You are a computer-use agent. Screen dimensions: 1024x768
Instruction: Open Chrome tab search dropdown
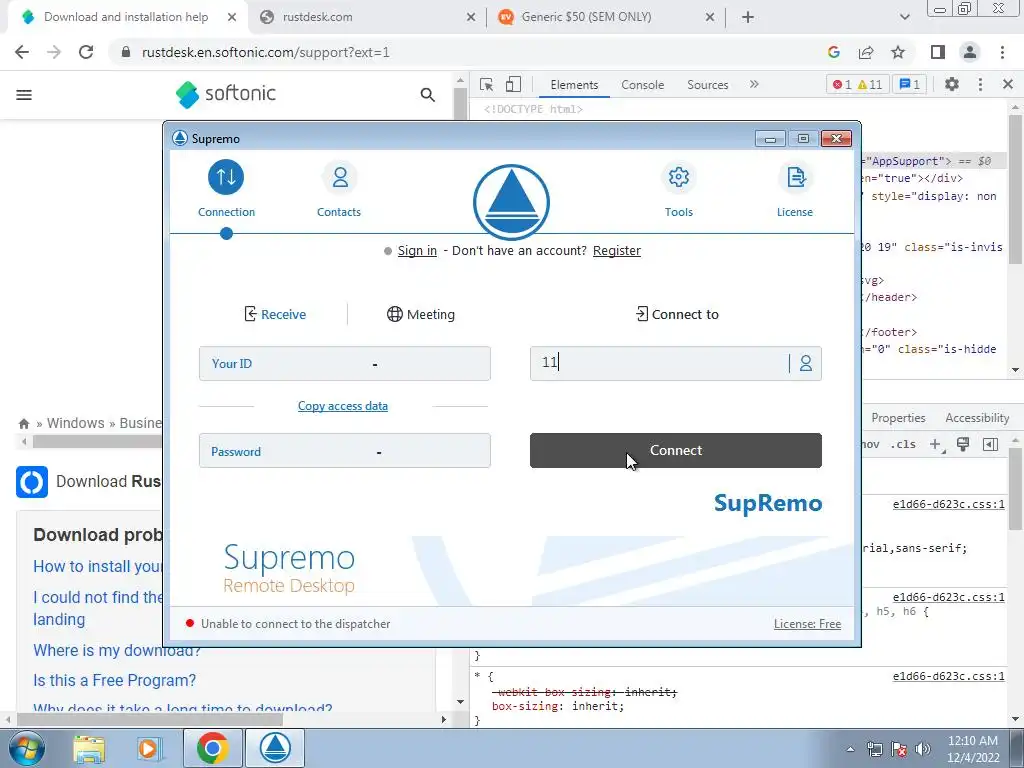coord(904,17)
